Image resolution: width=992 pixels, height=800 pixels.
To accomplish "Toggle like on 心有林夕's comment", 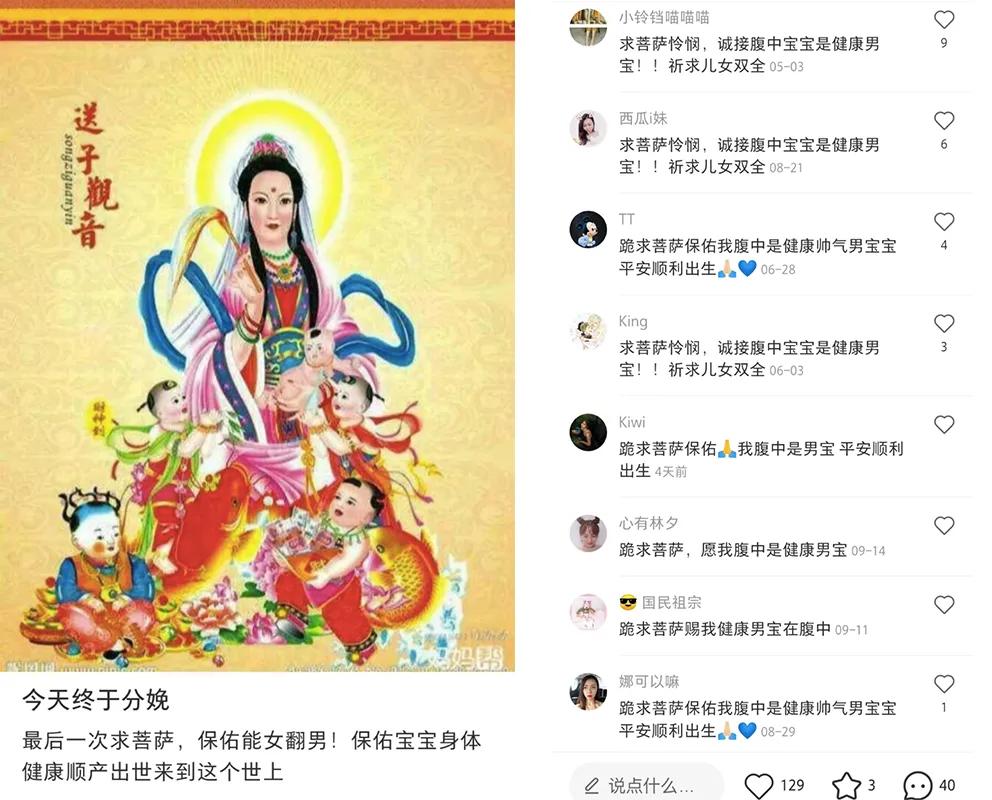I will (x=943, y=526).
